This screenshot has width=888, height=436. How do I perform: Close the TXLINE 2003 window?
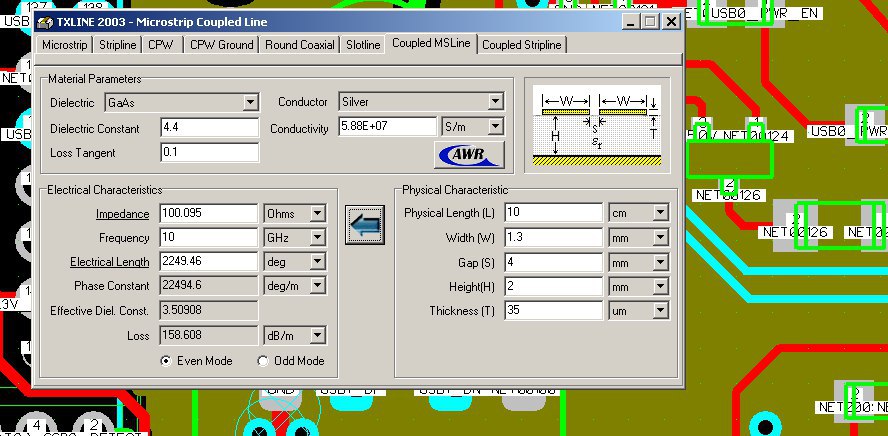[x=671, y=22]
